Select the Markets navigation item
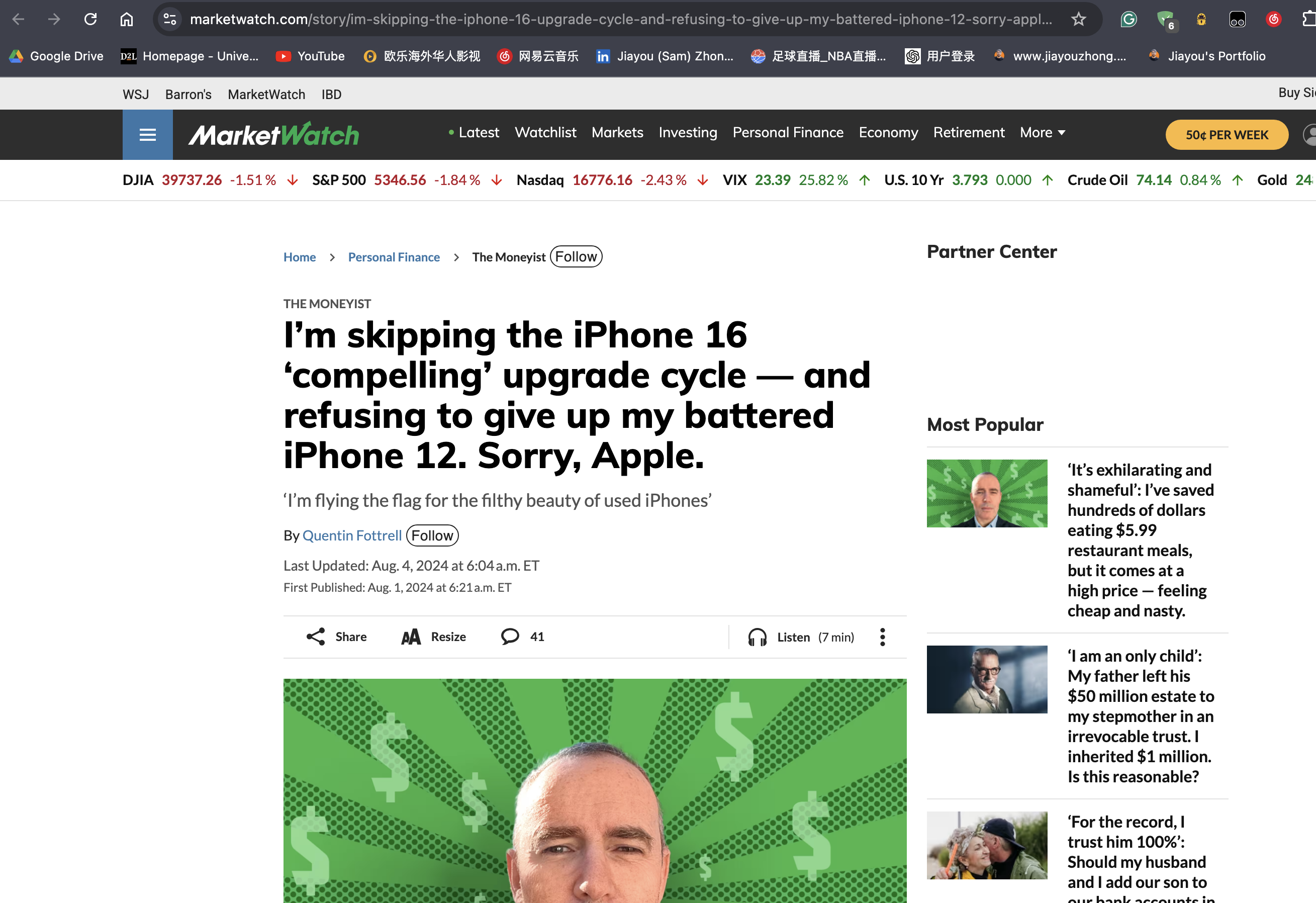1316x903 pixels. click(x=617, y=133)
